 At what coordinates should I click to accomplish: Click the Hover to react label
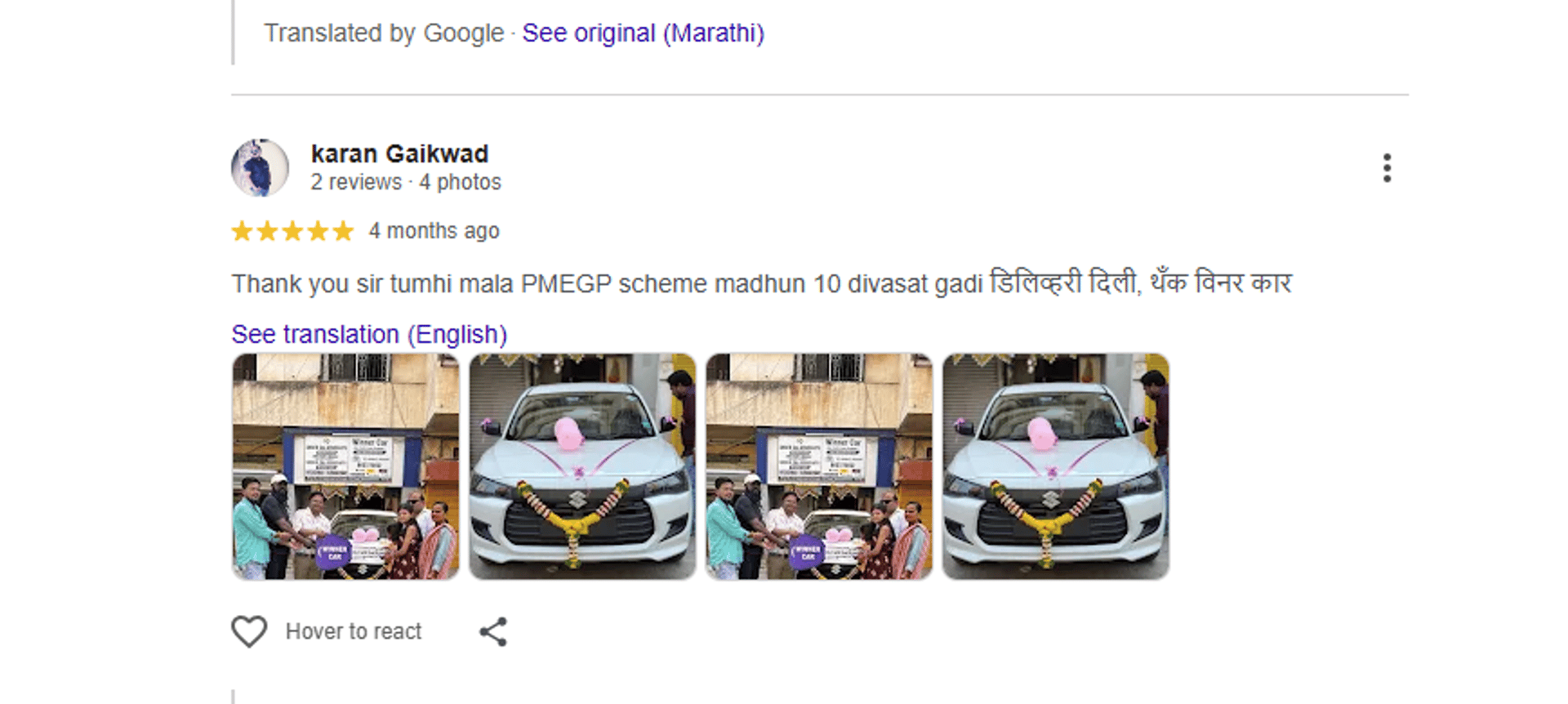tap(354, 631)
